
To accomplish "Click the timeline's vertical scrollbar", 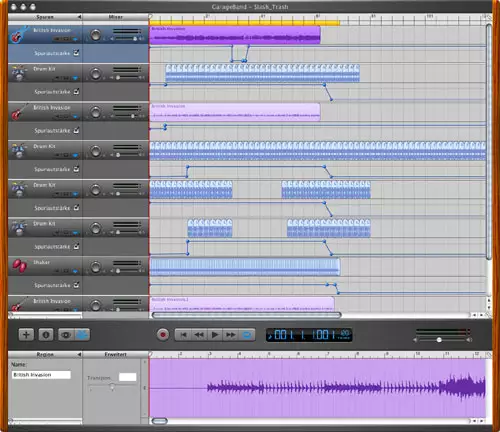I will 489,141.
